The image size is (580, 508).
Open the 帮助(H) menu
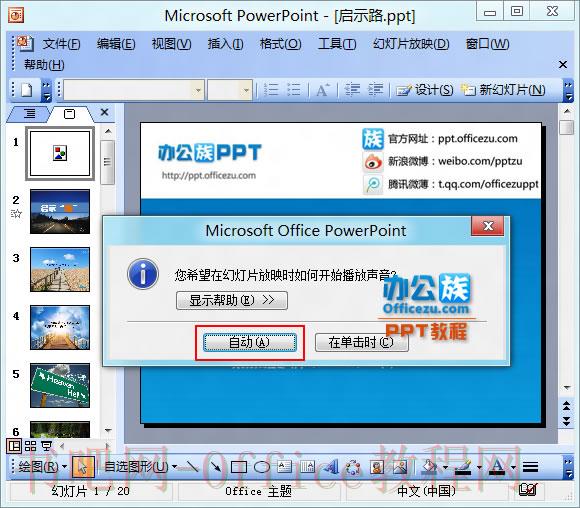[44, 65]
